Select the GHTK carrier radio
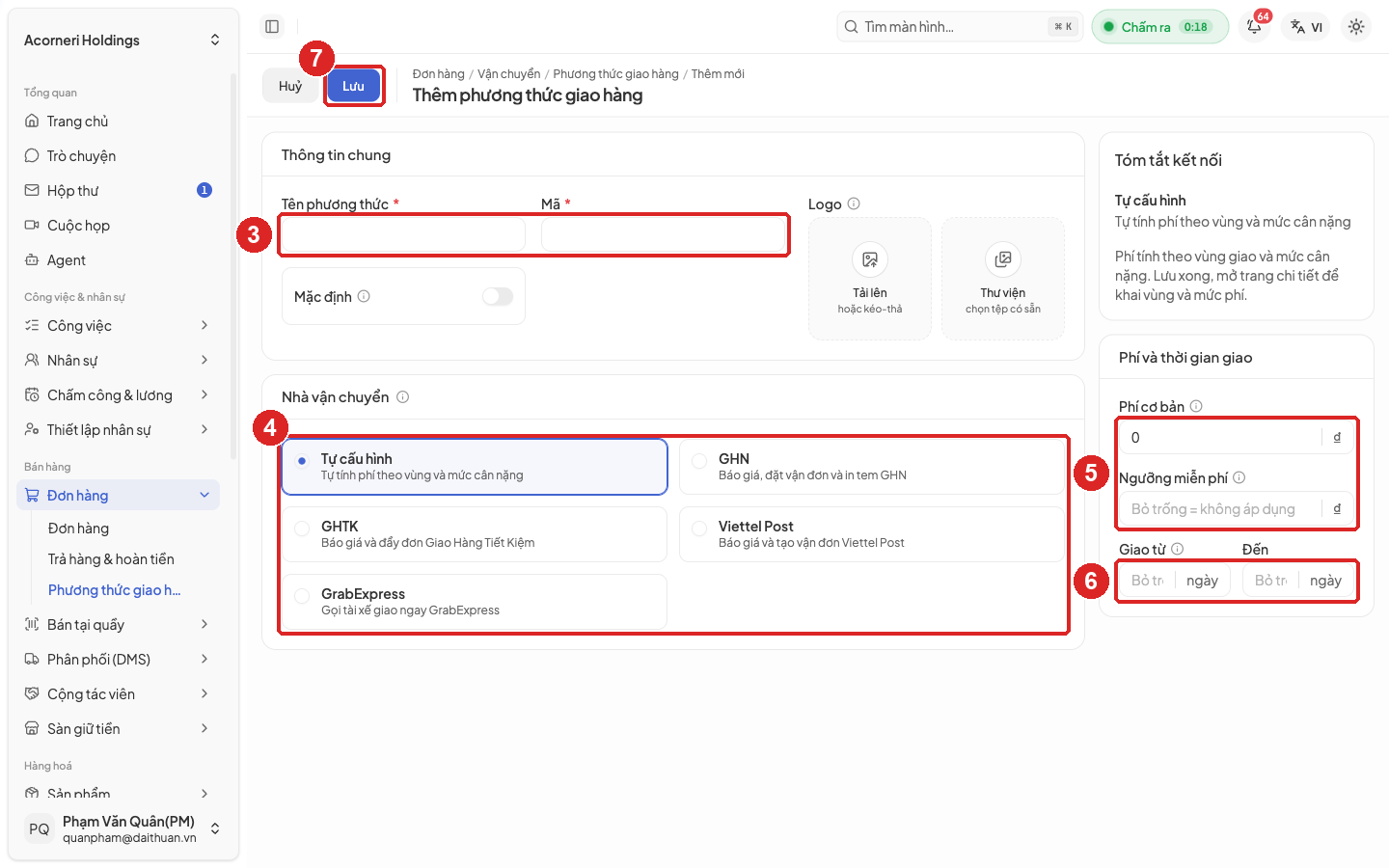This screenshot has height=868, width=1389. (302, 529)
